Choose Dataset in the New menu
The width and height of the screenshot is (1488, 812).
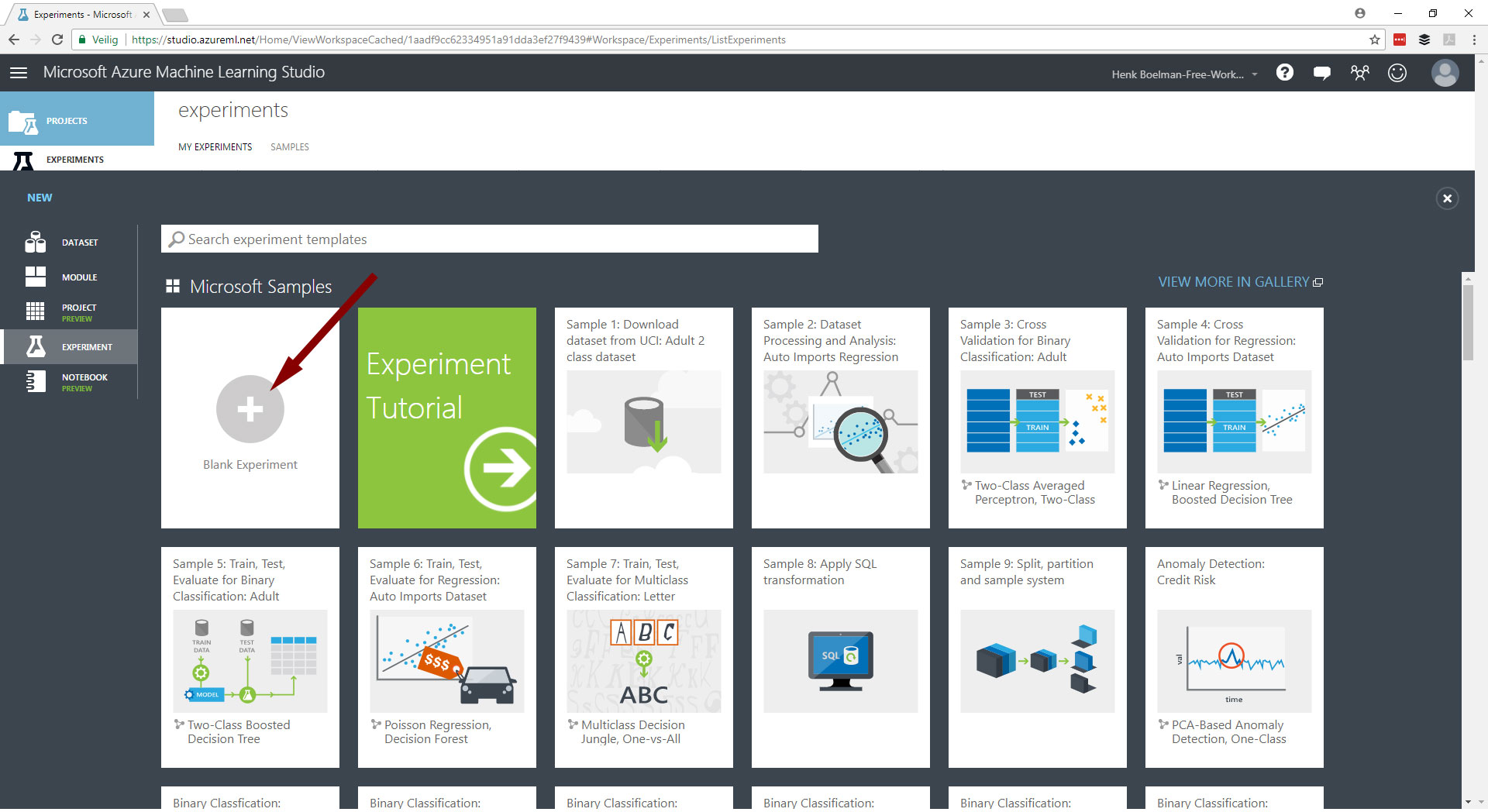coord(70,243)
